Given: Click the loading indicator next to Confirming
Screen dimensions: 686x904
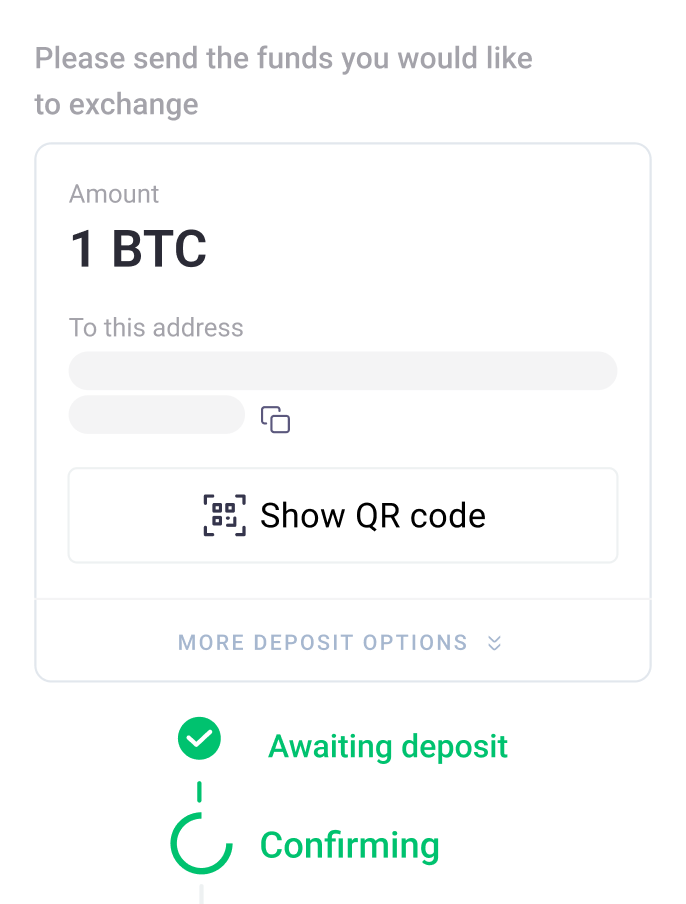Looking at the screenshot, I should [x=201, y=845].
